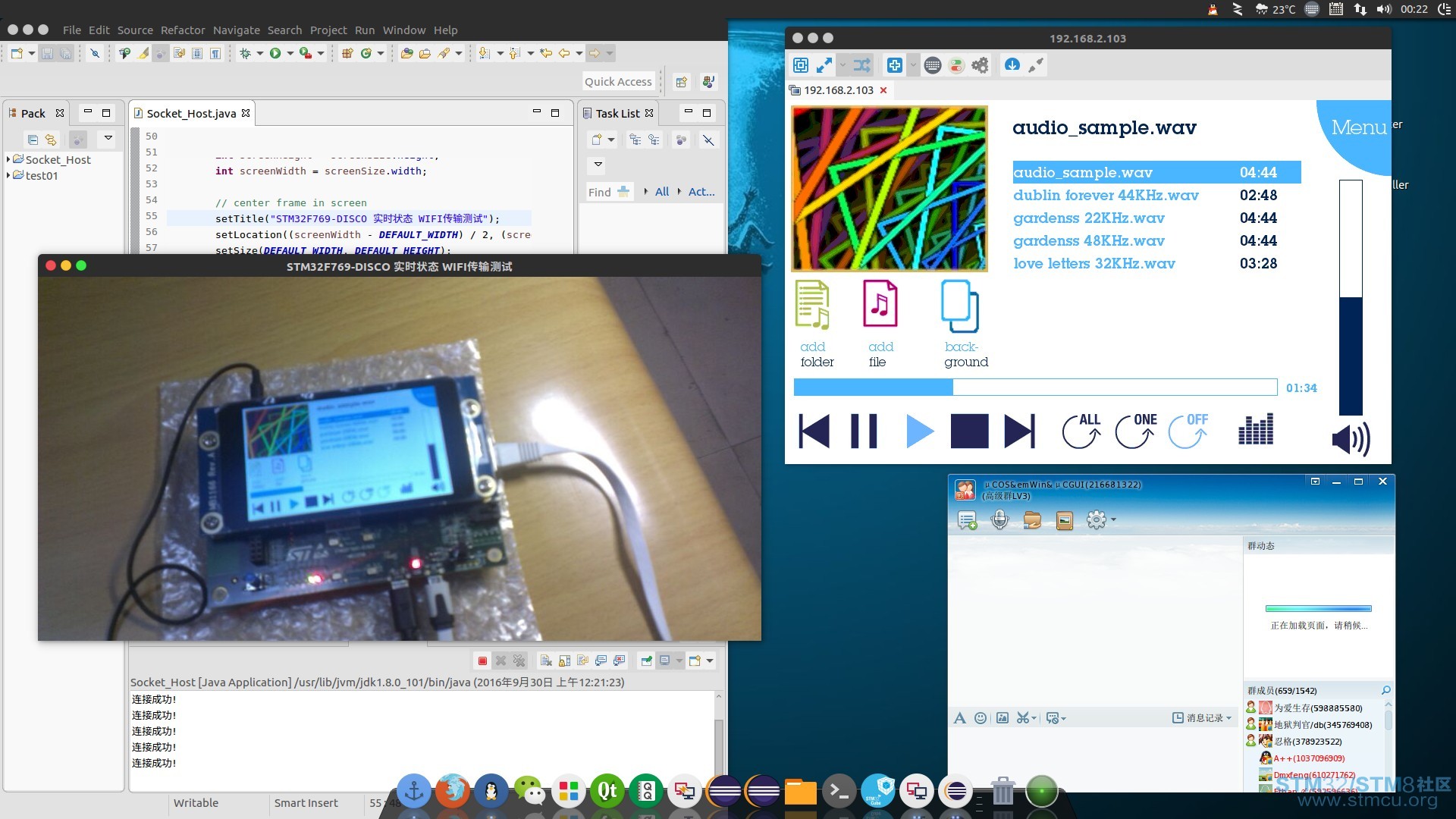The width and height of the screenshot is (1456, 819).
Task: Click the skip to previous track button
Action: (x=814, y=429)
